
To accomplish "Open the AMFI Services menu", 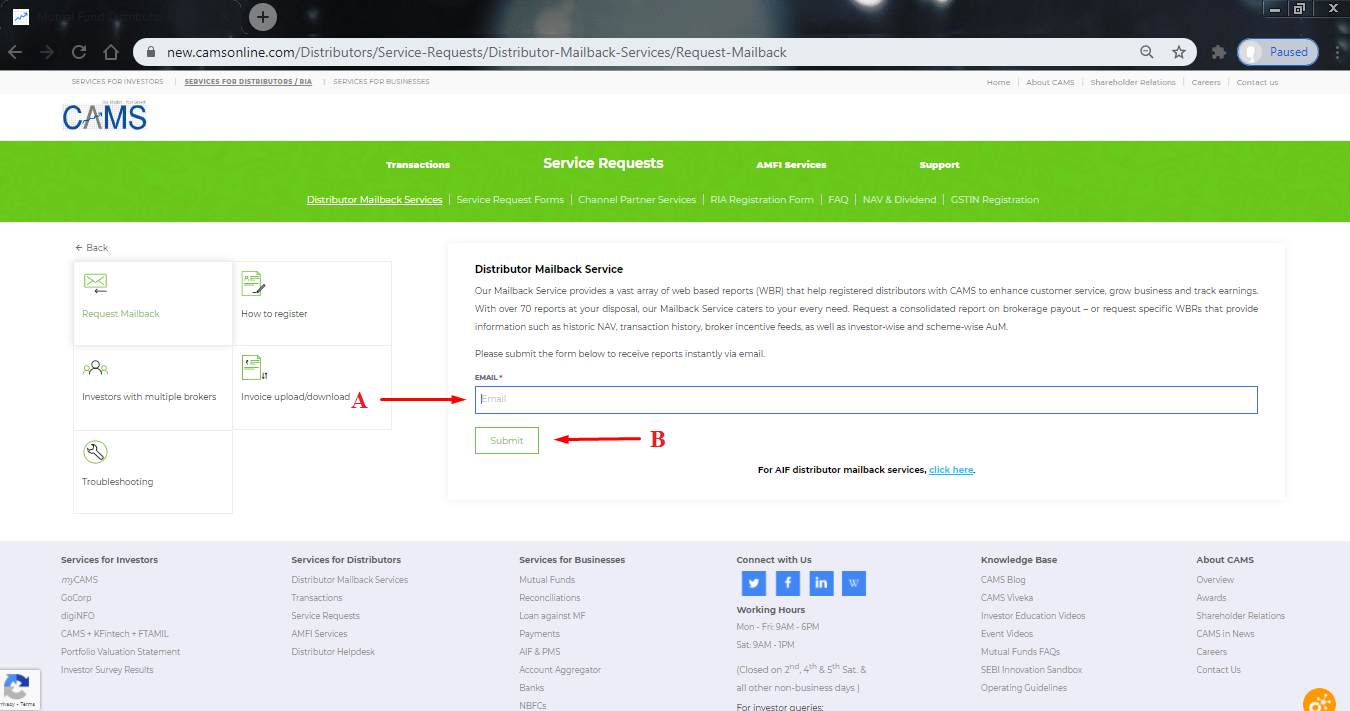I will 791,165.
